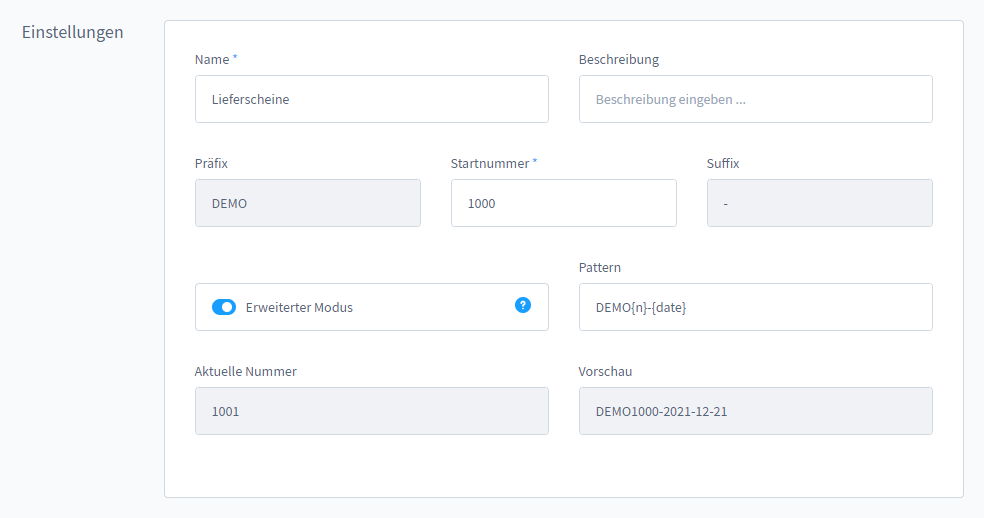Image resolution: width=984 pixels, height=518 pixels.
Task: Click the Pattern label
Action: point(600,267)
